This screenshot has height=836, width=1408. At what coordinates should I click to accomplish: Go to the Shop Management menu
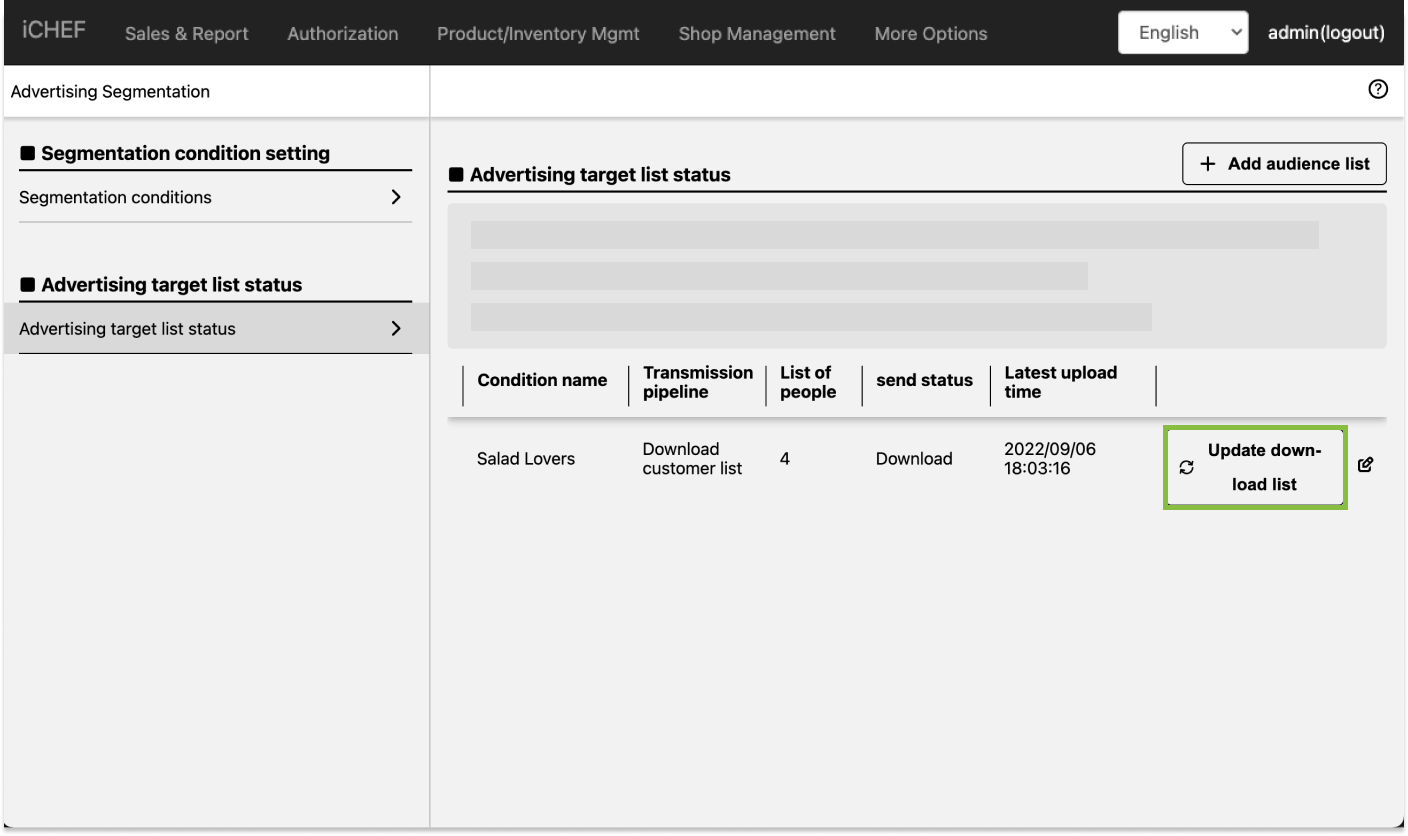pyautogui.click(x=757, y=34)
